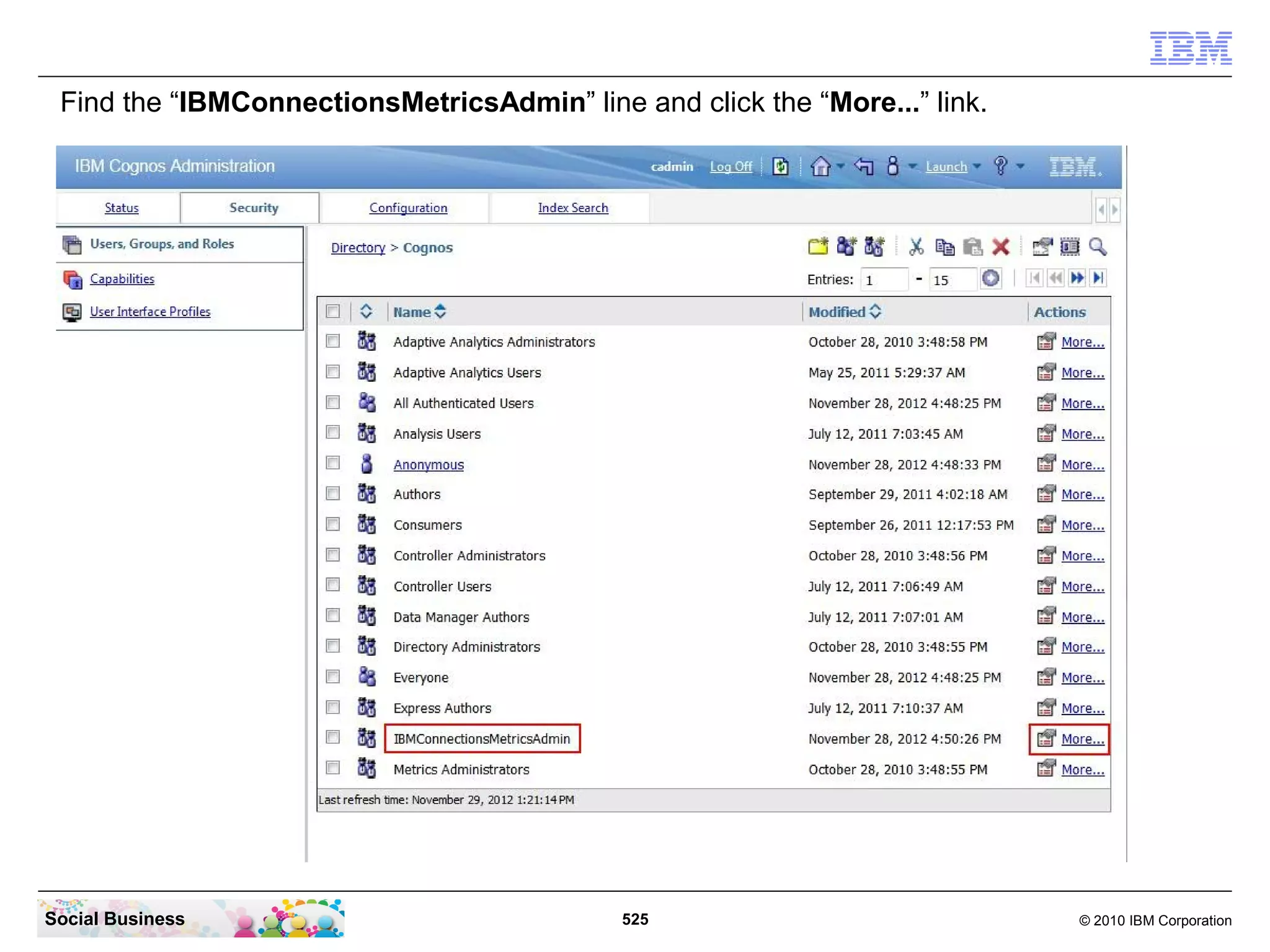
Task: Click the My Area person icon
Action: (x=892, y=165)
